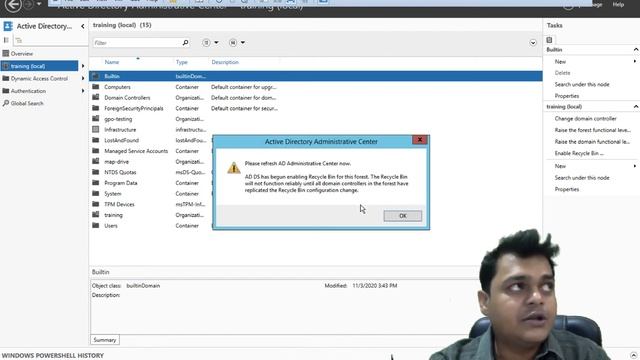Select the map-drive organizational unit
Viewport: 640px width, 360px height.
[151, 162]
